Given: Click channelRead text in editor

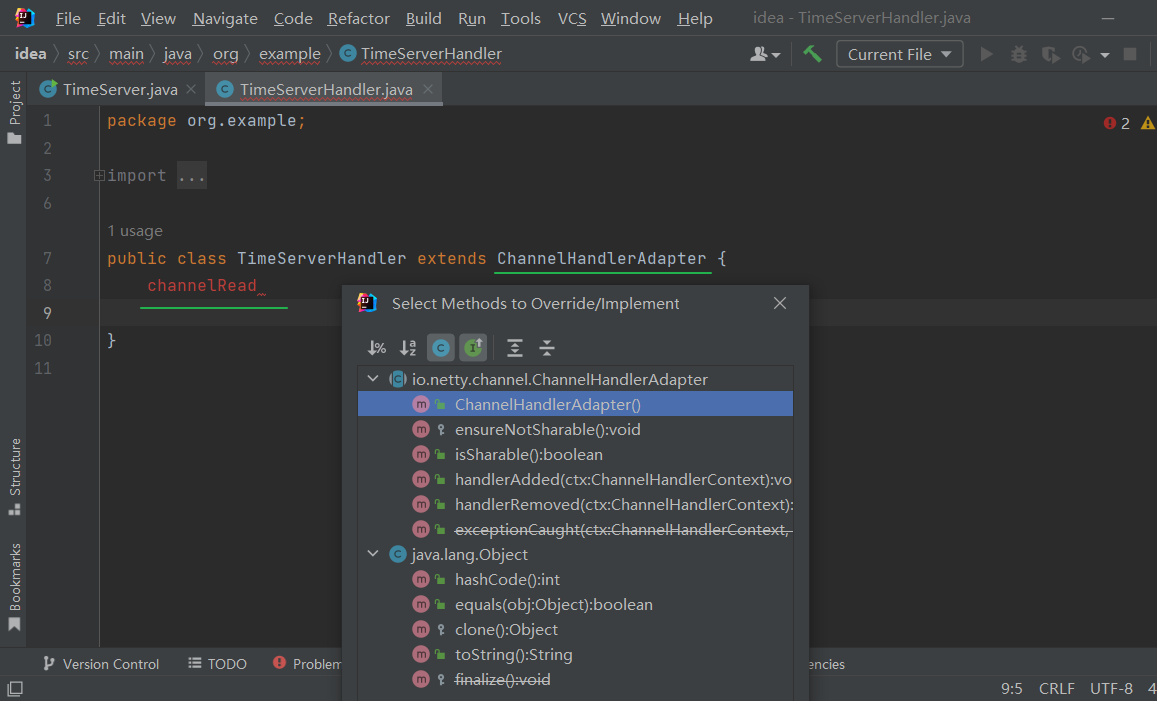Looking at the screenshot, I should (202, 286).
